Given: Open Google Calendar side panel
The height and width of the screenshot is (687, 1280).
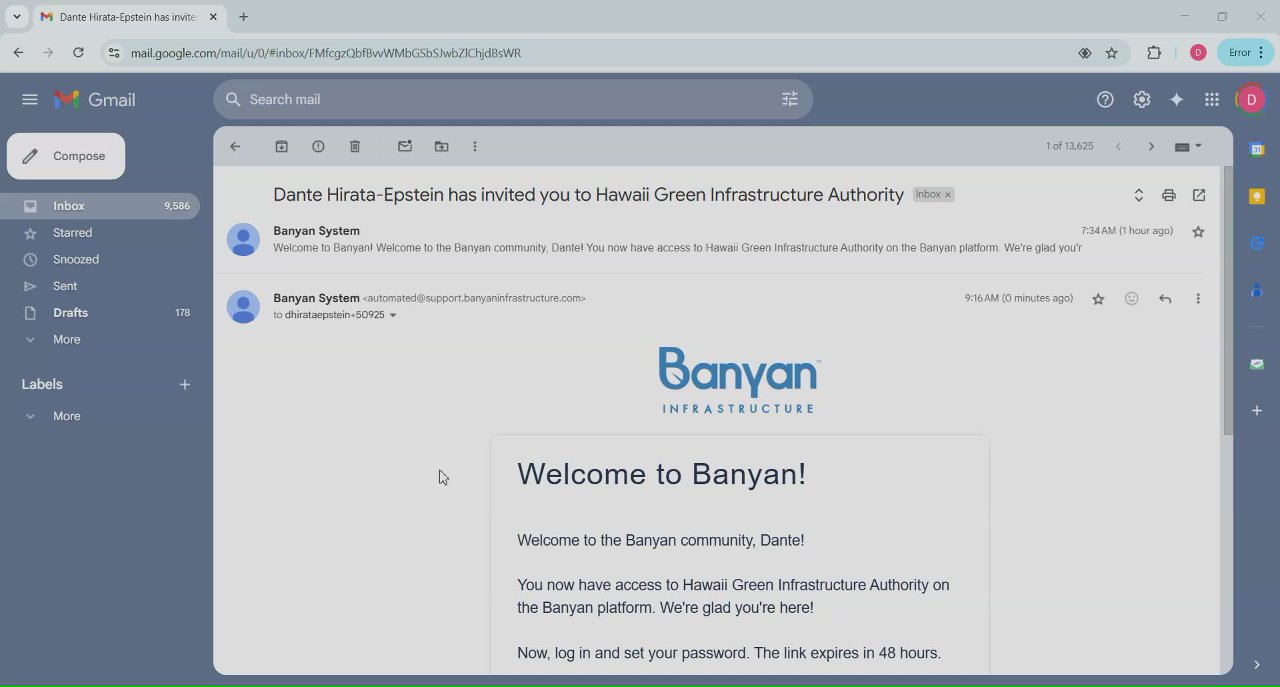Looking at the screenshot, I should coord(1257,150).
